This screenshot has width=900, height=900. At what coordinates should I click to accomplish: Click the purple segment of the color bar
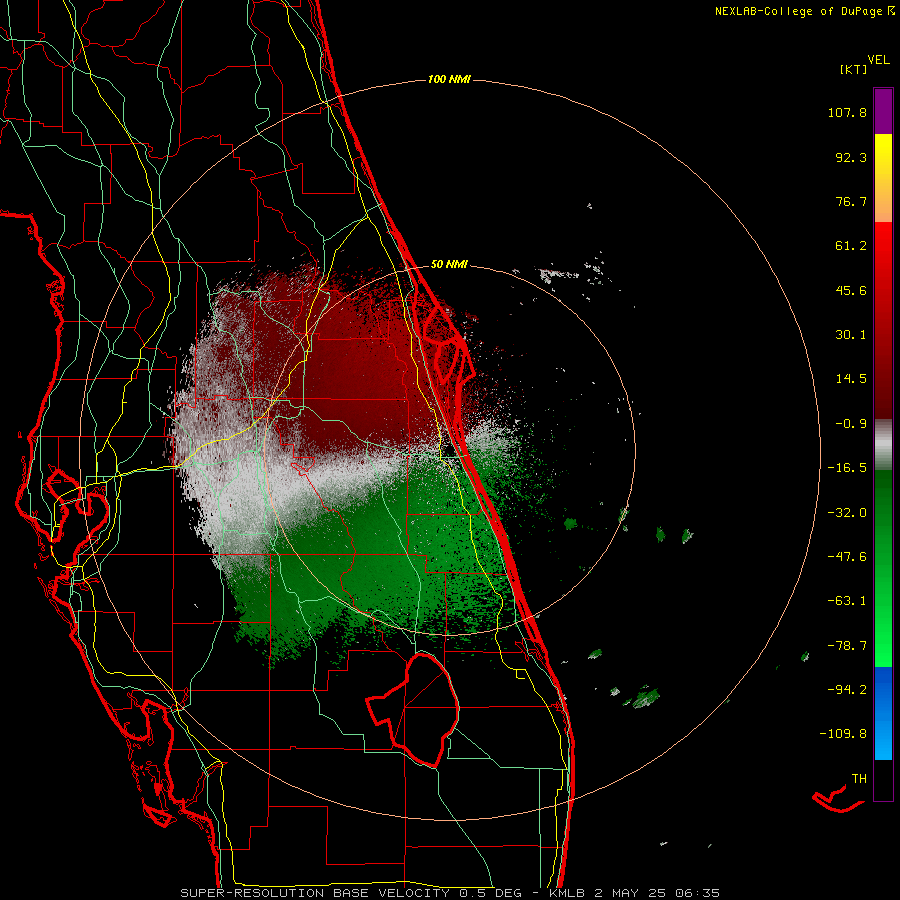coord(883,112)
